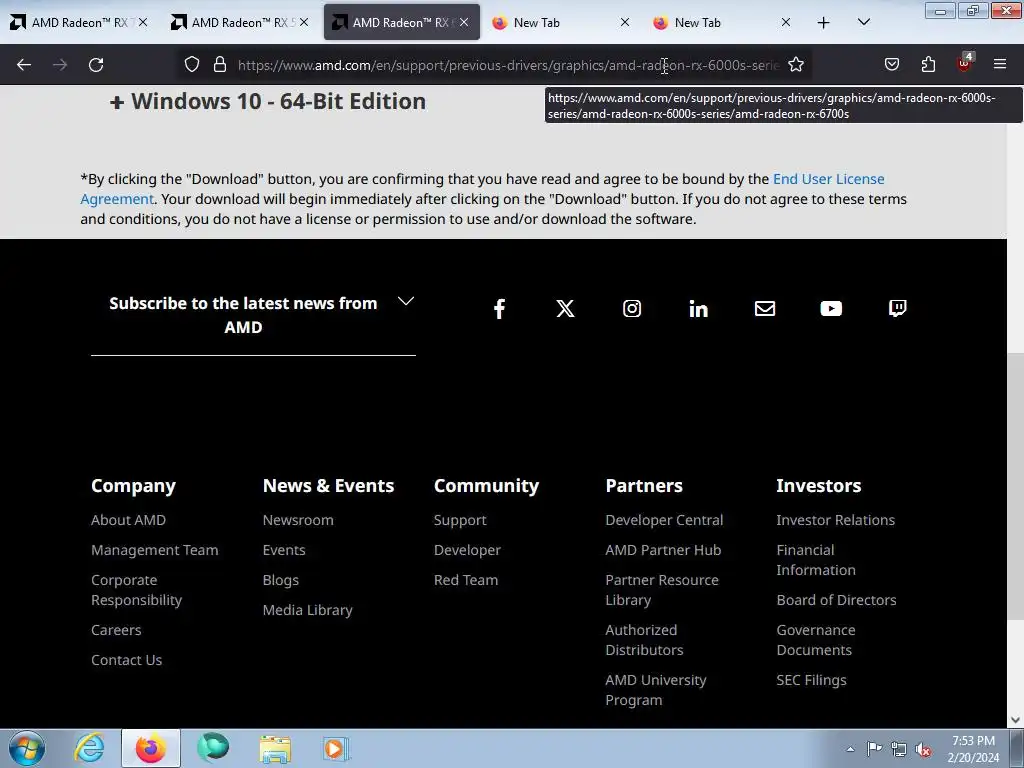Open AMD YouTube channel icon
The image size is (1024, 768).
point(831,308)
